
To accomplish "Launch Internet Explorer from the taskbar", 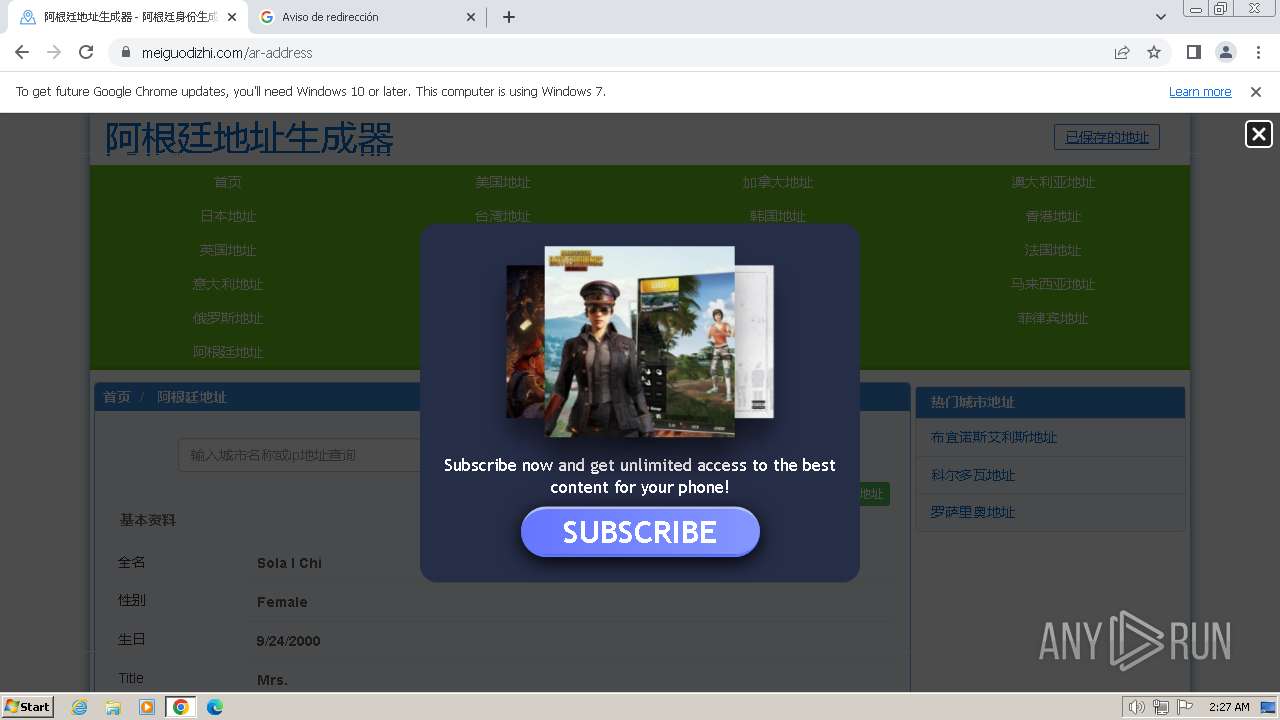I will [80, 707].
